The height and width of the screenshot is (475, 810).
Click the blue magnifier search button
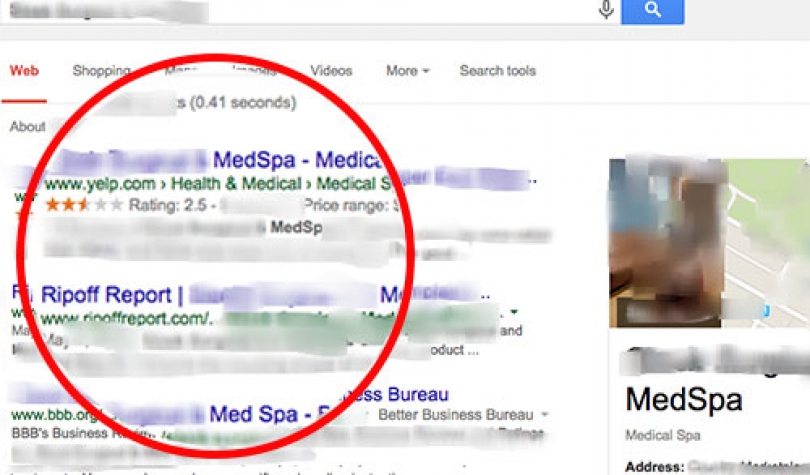[x=652, y=11]
